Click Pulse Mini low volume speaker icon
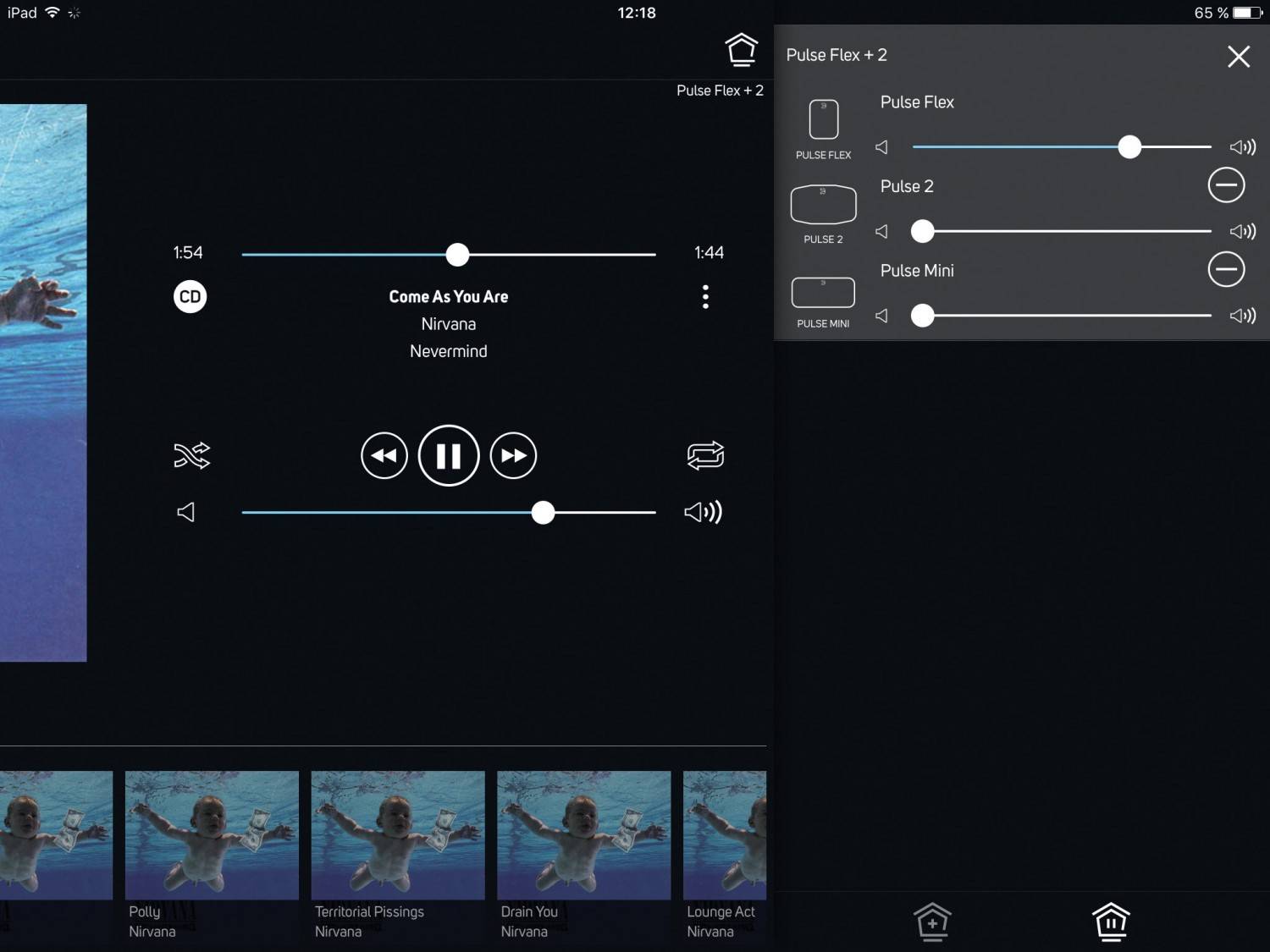 coord(881,316)
